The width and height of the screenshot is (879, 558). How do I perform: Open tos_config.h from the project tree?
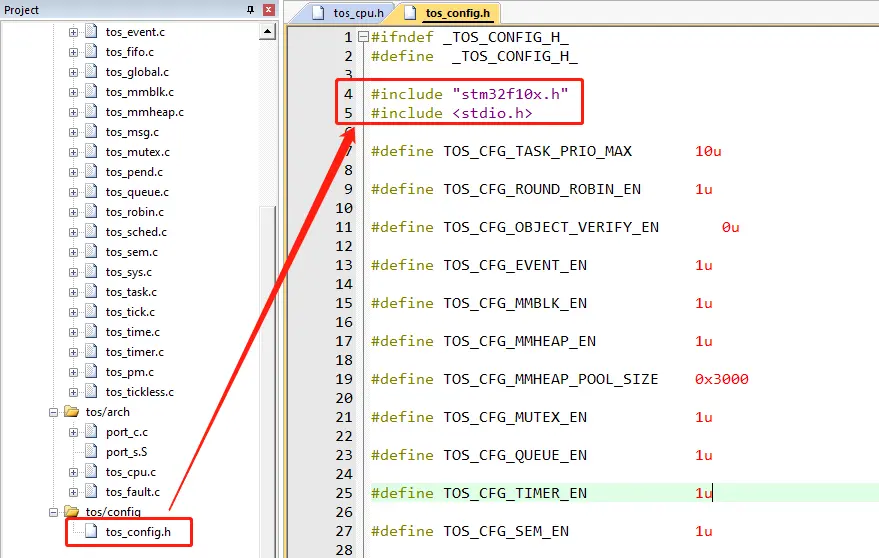click(x=138, y=532)
